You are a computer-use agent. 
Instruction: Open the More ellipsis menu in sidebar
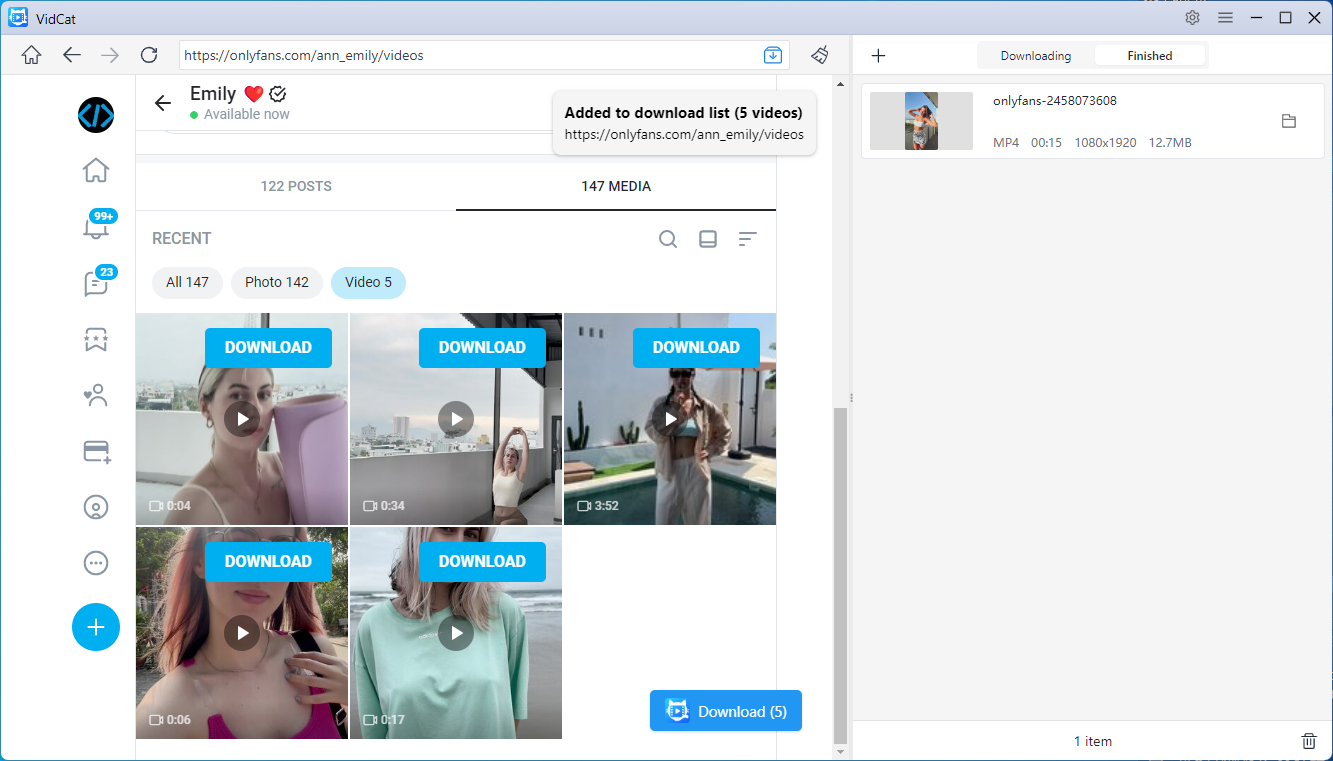(x=96, y=563)
